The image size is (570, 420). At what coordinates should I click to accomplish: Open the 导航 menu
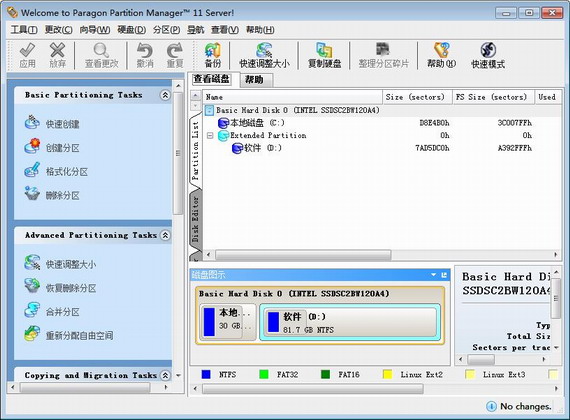point(195,30)
